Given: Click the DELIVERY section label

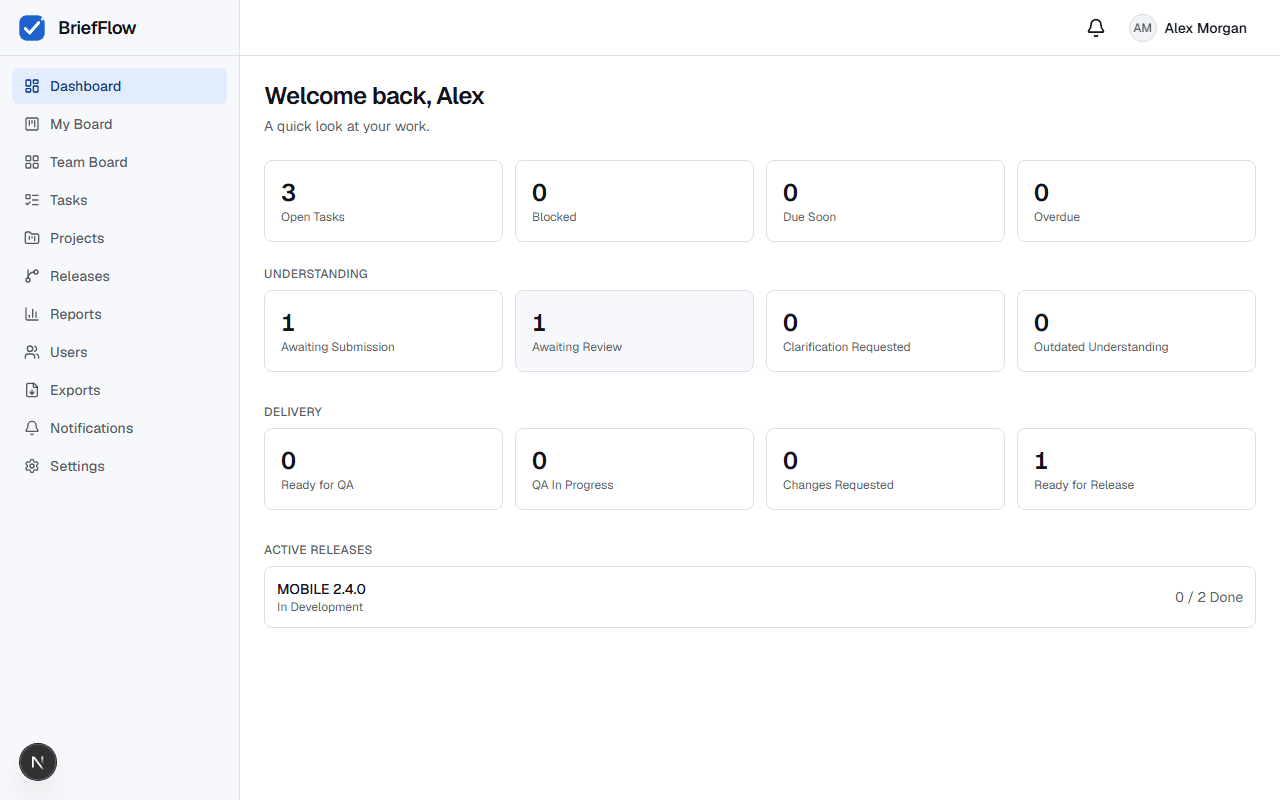Looking at the screenshot, I should pyautogui.click(x=293, y=412).
